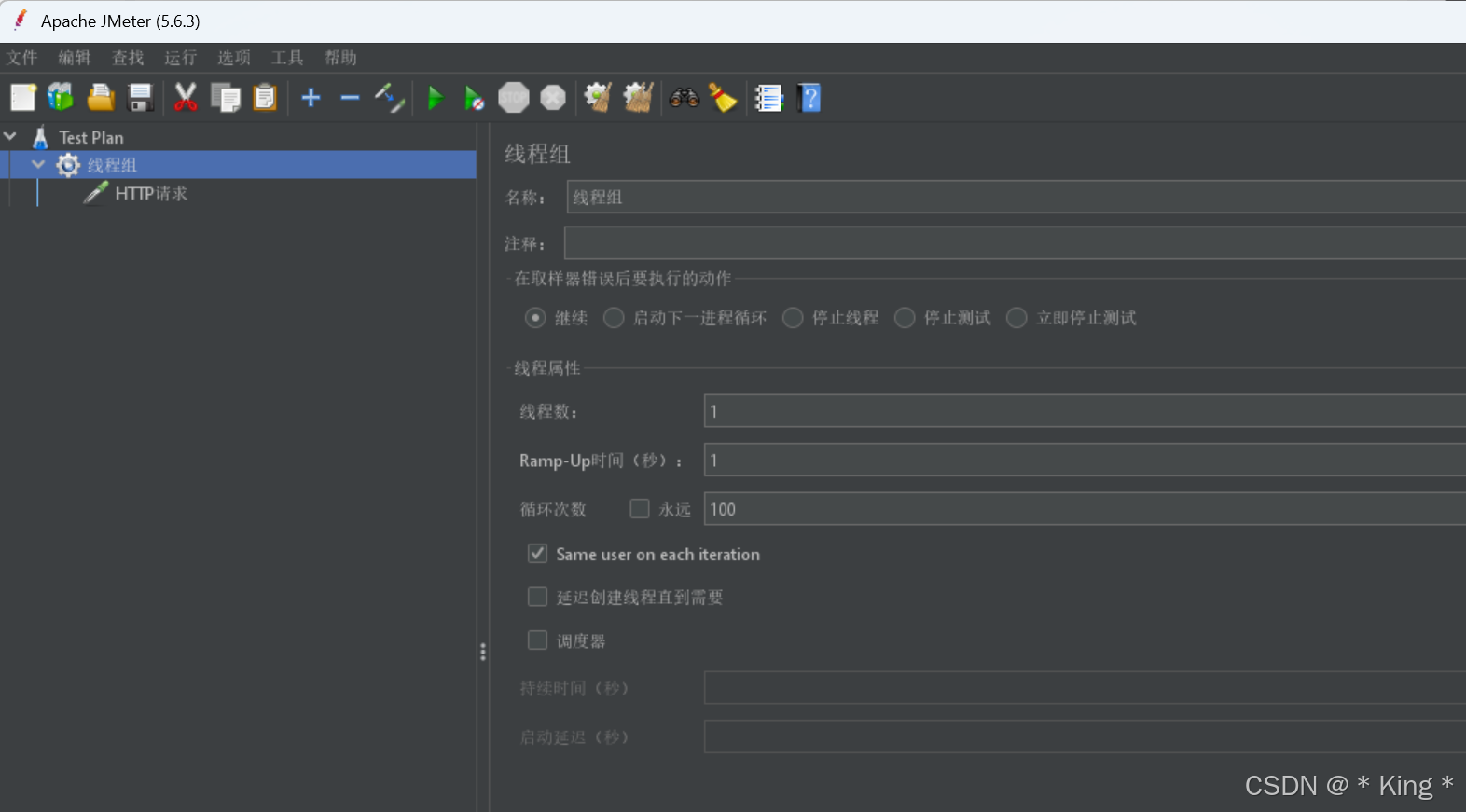Start the test with green play icon
This screenshot has width=1466, height=812.
click(435, 98)
